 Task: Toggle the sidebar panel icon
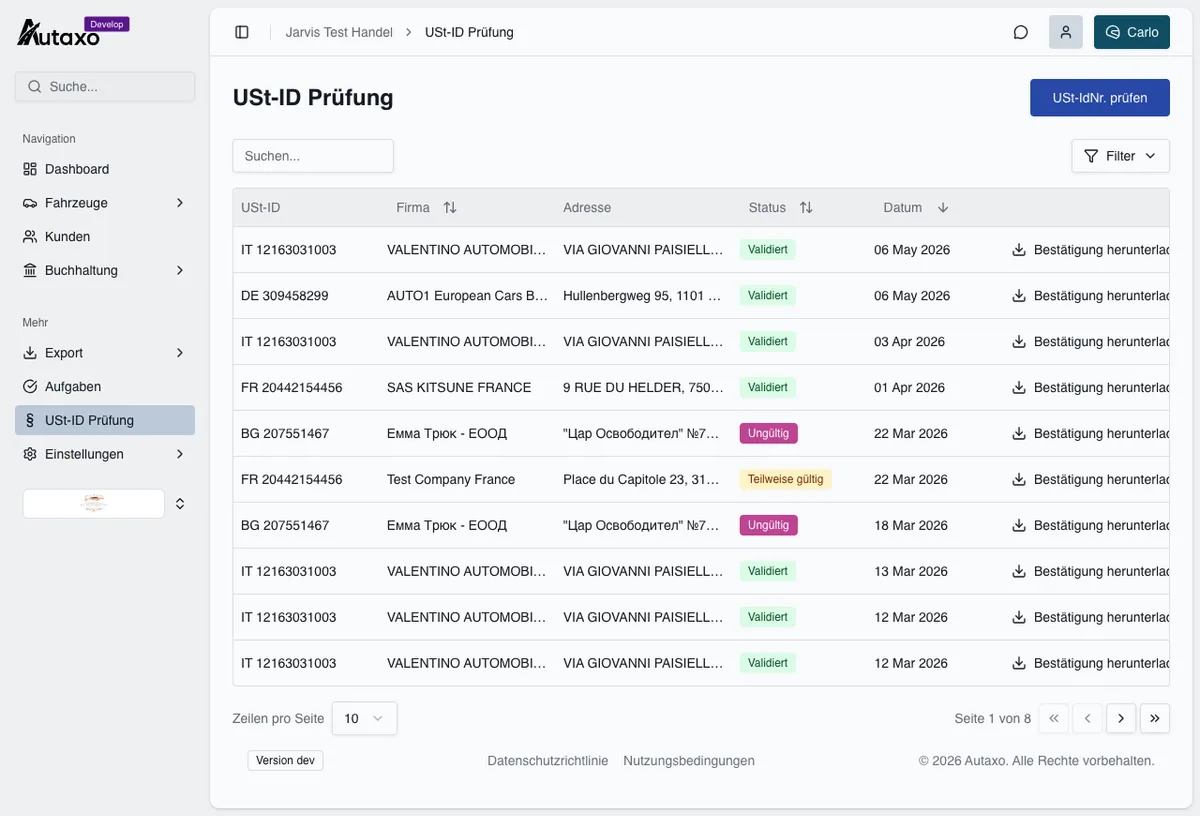coord(242,32)
